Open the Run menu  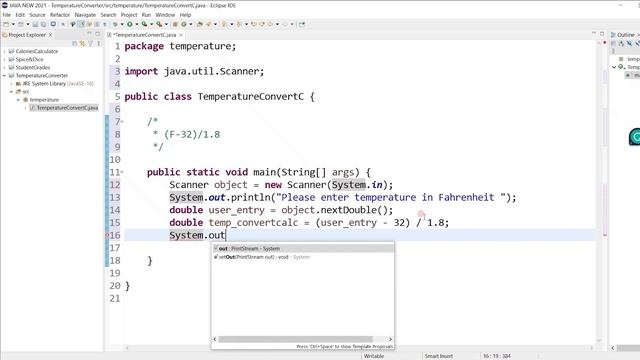click(146, 15)
